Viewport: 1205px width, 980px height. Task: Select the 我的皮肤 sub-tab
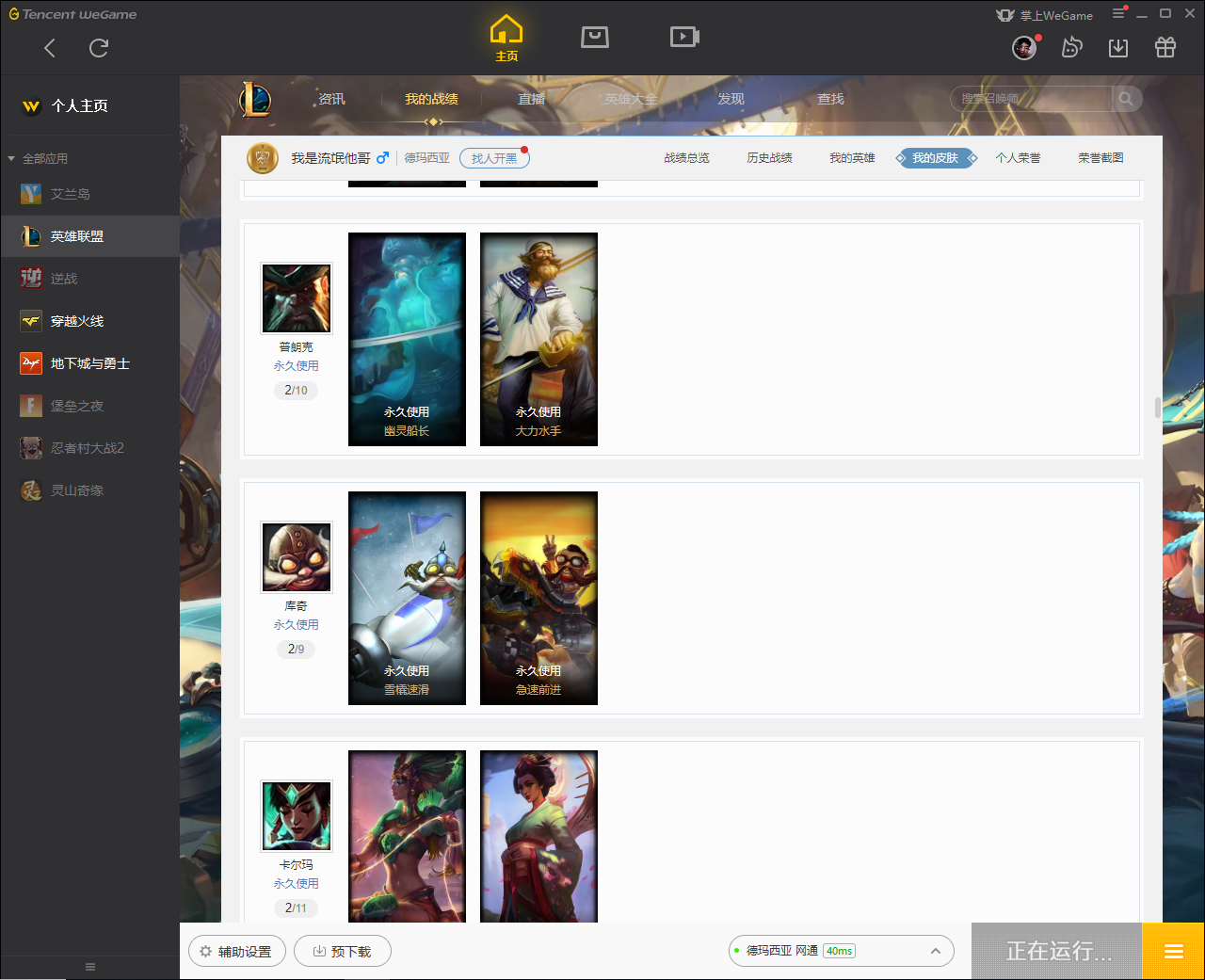pyautogui.click(x=936, y=158)
